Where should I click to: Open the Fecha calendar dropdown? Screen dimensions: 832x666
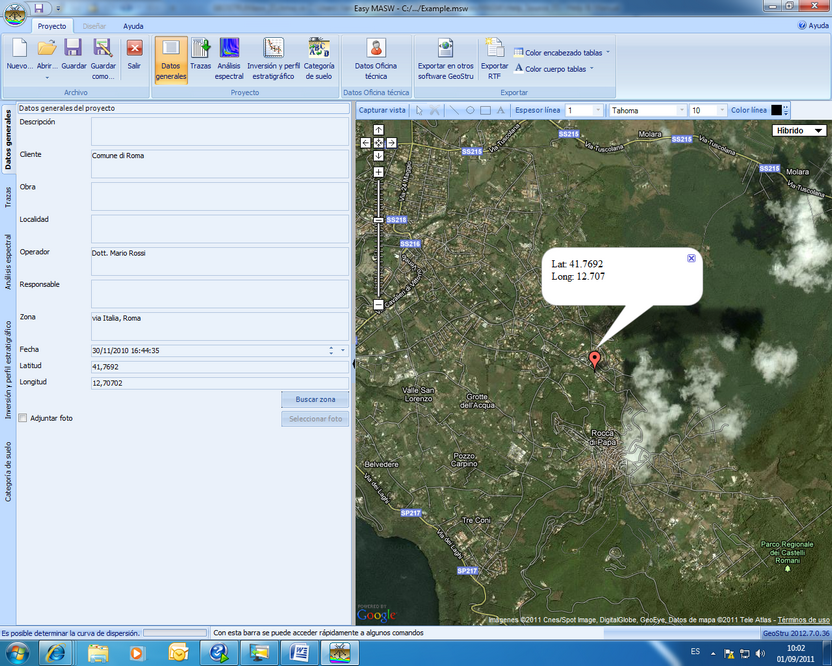click(x=343, y=350)
